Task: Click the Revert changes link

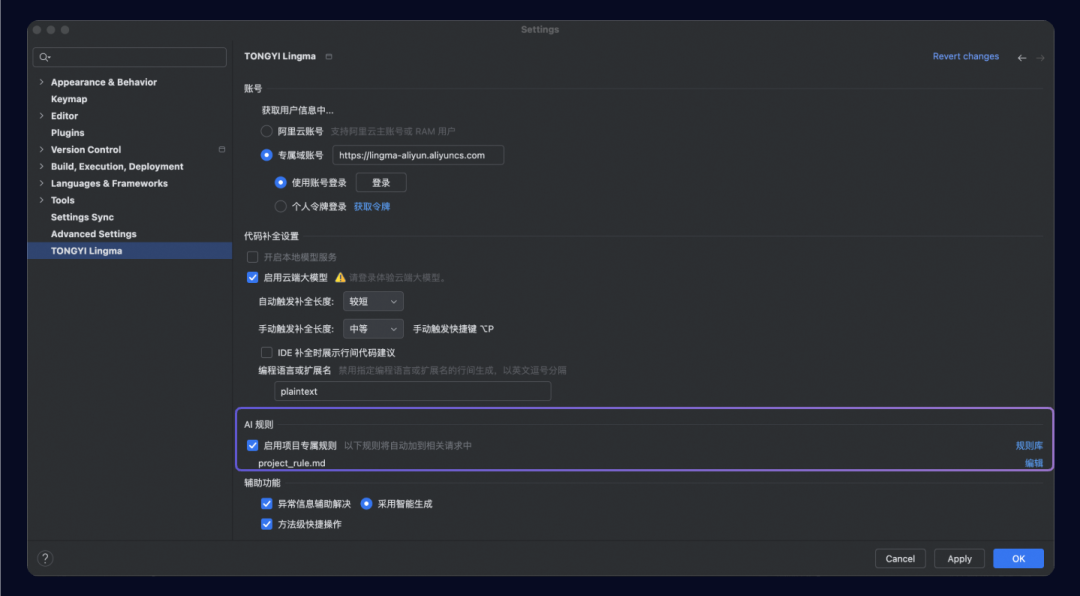Action: point(966,56)
